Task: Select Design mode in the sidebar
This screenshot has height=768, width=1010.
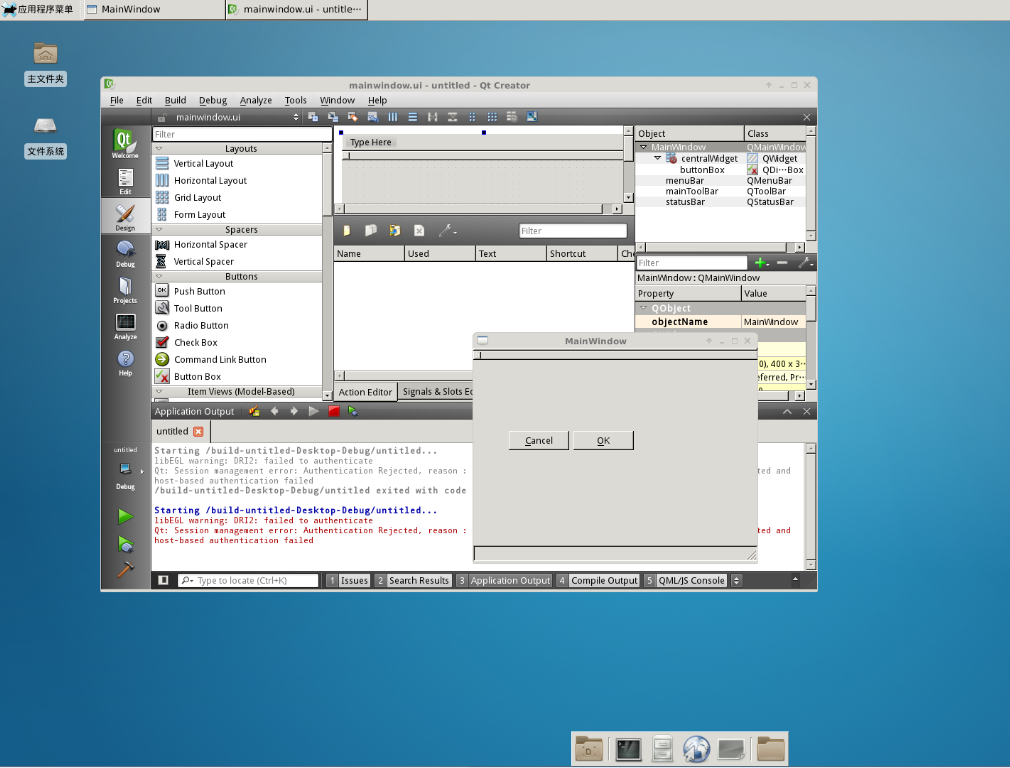Action: (x=125, y=217)
